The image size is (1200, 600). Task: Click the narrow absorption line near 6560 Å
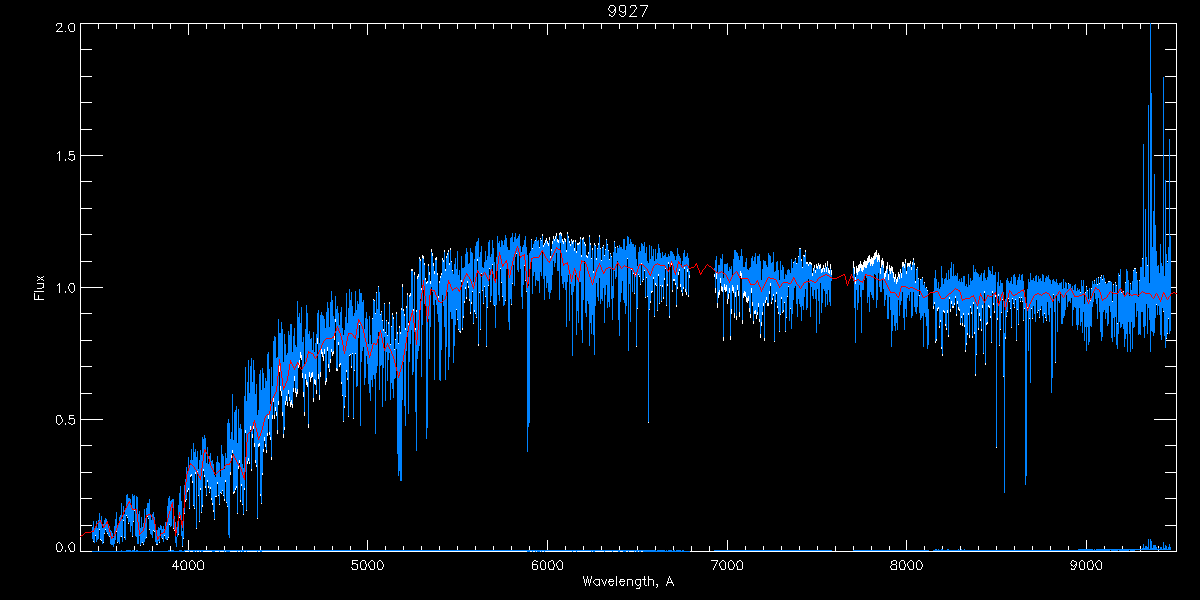coord(648,420)
